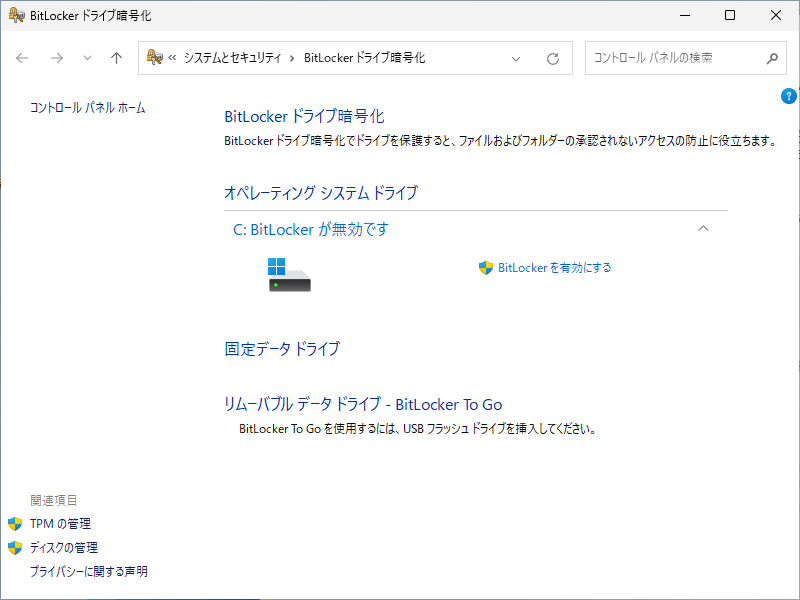800x600 pixels.
Task: Go up one level with the up arrow
Action: pyautogui.click(x=116, y=58)
